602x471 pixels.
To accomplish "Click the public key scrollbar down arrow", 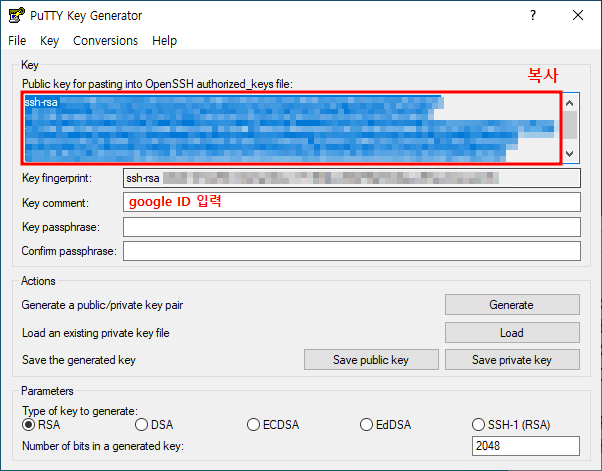I will point(570,154).
